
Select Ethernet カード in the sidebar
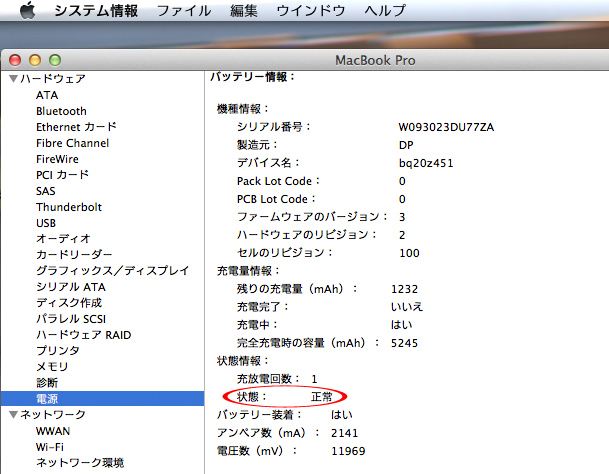tap(76, 127)
